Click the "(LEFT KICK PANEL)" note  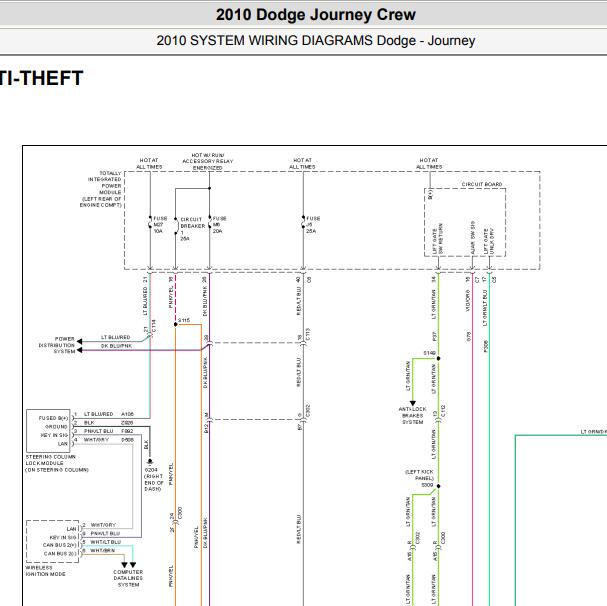(419, 475)
